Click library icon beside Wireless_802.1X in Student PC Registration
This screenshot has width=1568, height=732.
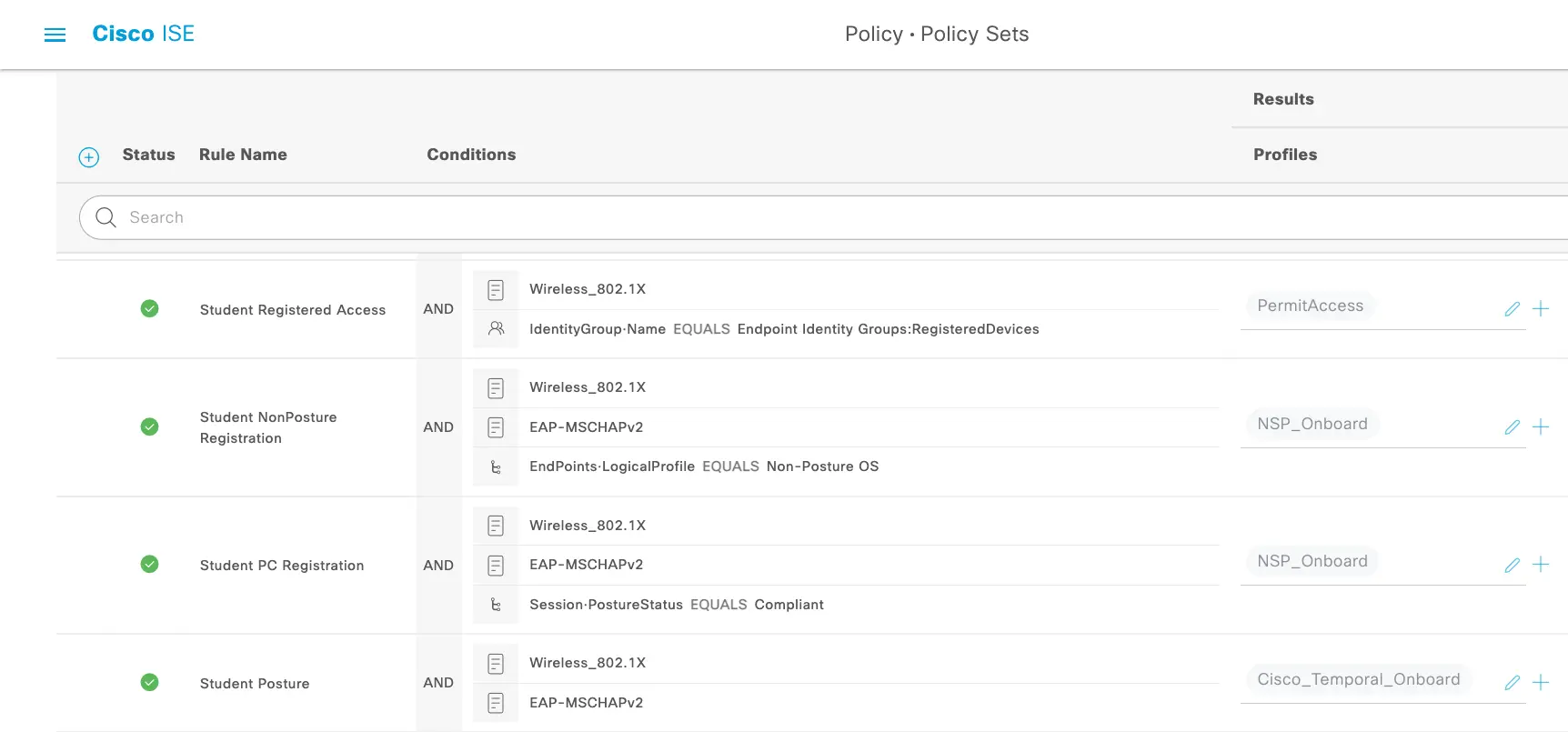tap(496, 526)
